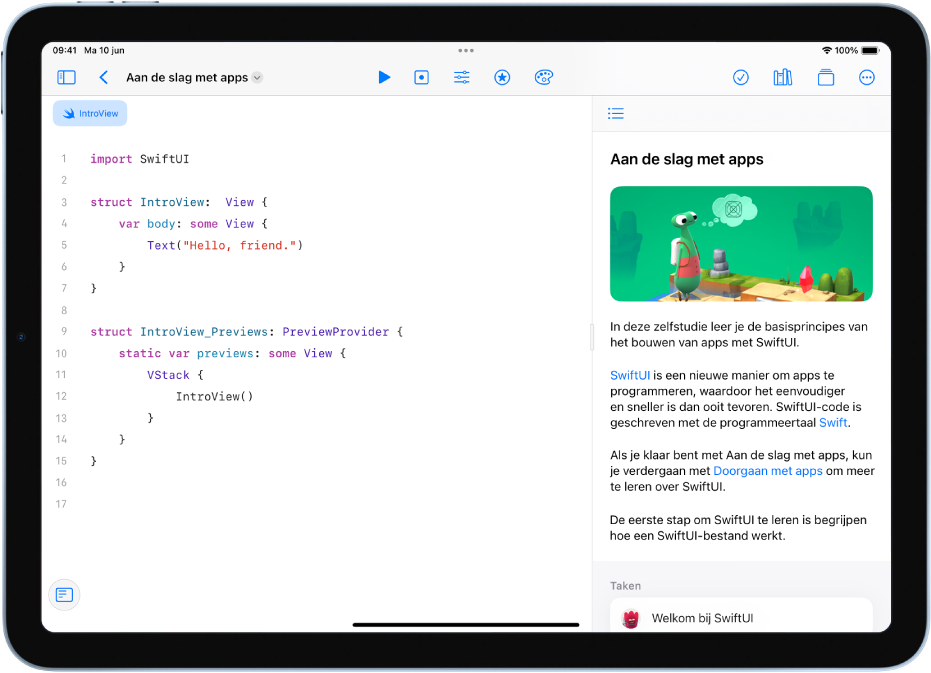The image size is (931, 673).
Task: Click the panel divider handle
Action: point(591,337)
